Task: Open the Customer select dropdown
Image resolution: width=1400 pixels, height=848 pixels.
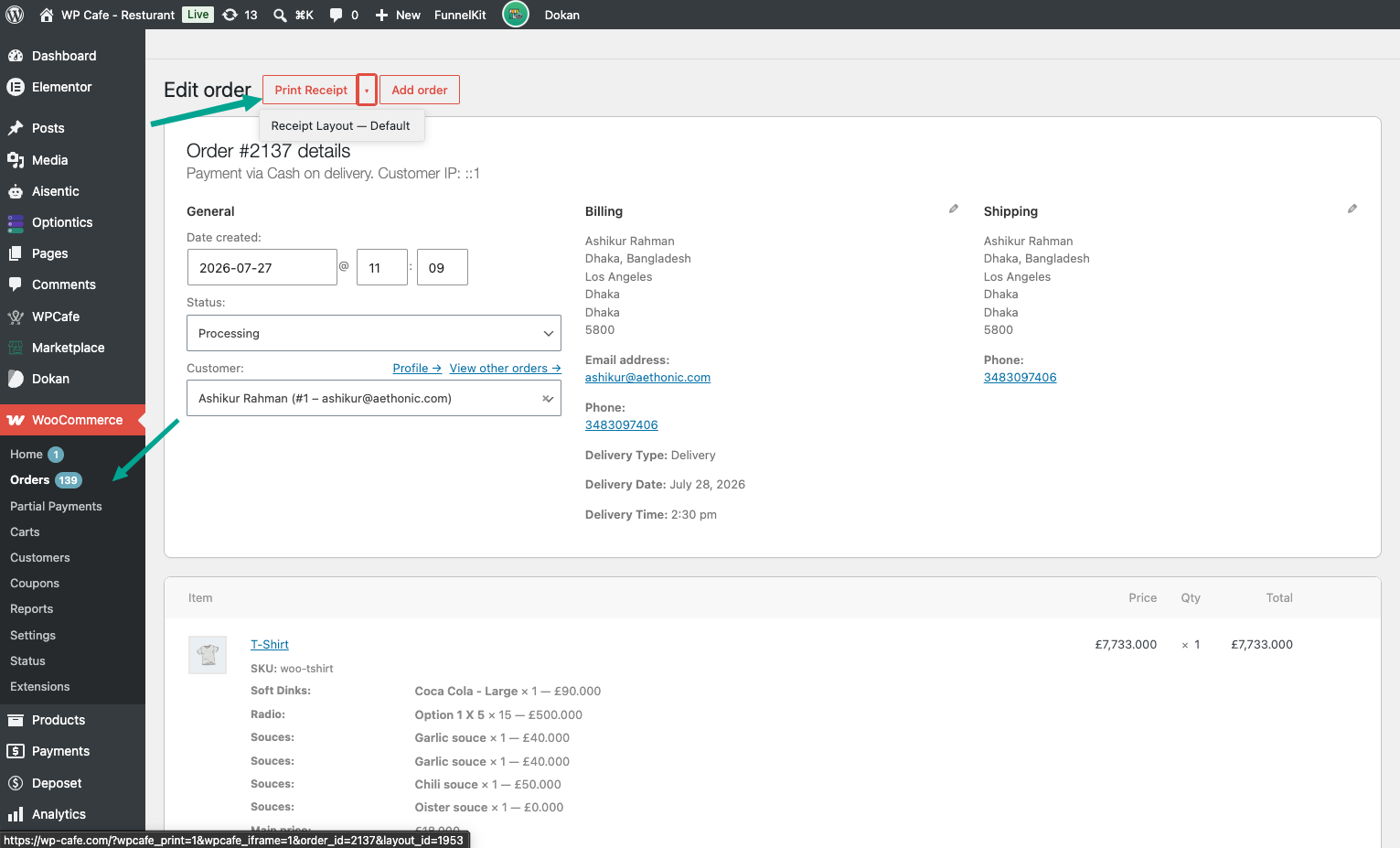Action: pos(374,398)
